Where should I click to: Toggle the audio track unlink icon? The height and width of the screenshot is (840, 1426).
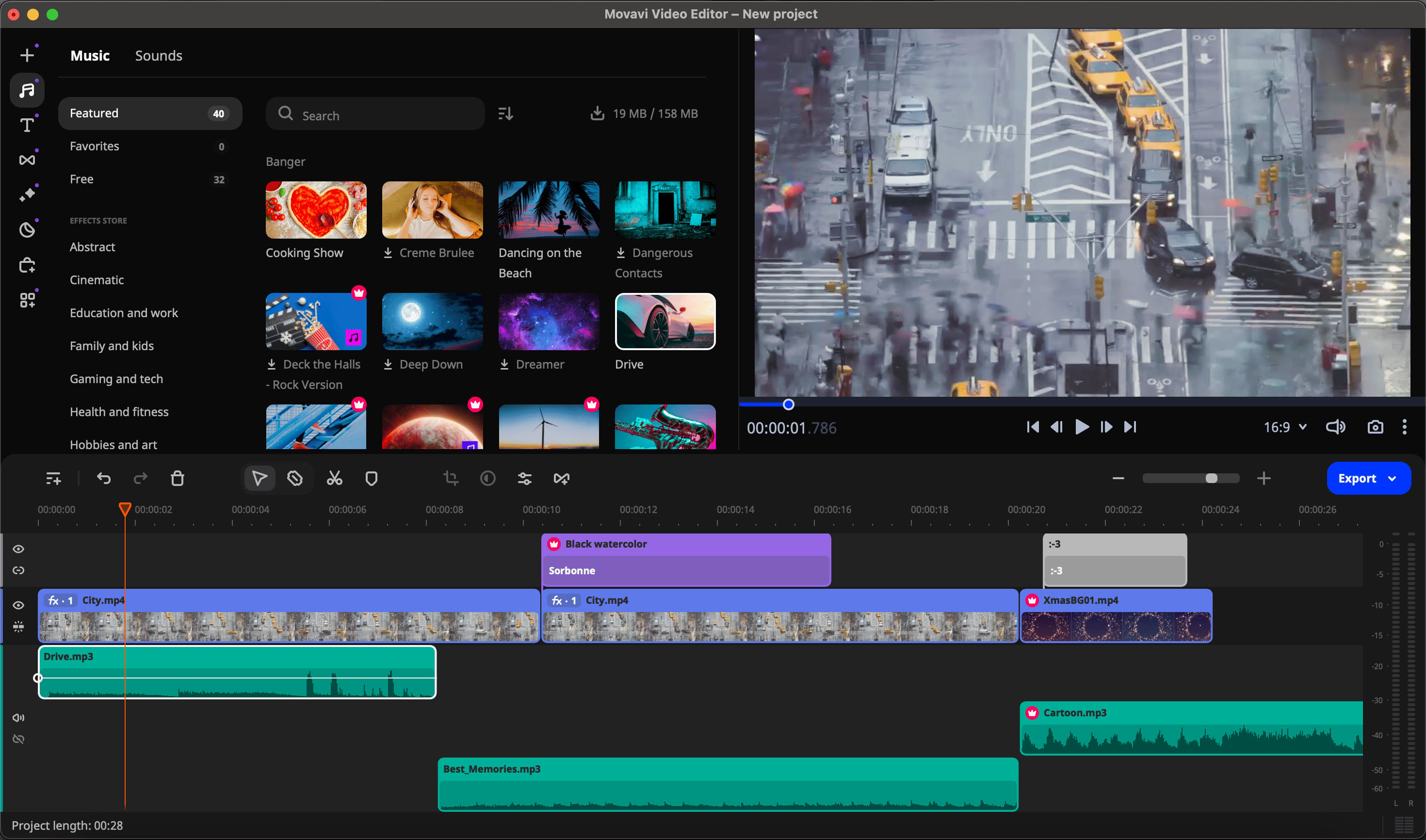pyautogui.click(x=18, y=739)
